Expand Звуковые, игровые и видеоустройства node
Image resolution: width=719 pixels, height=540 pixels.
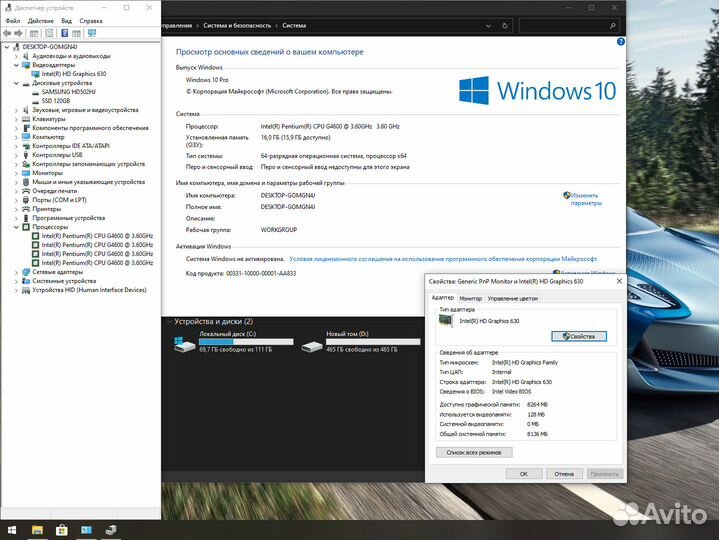[x=16, y=110]
